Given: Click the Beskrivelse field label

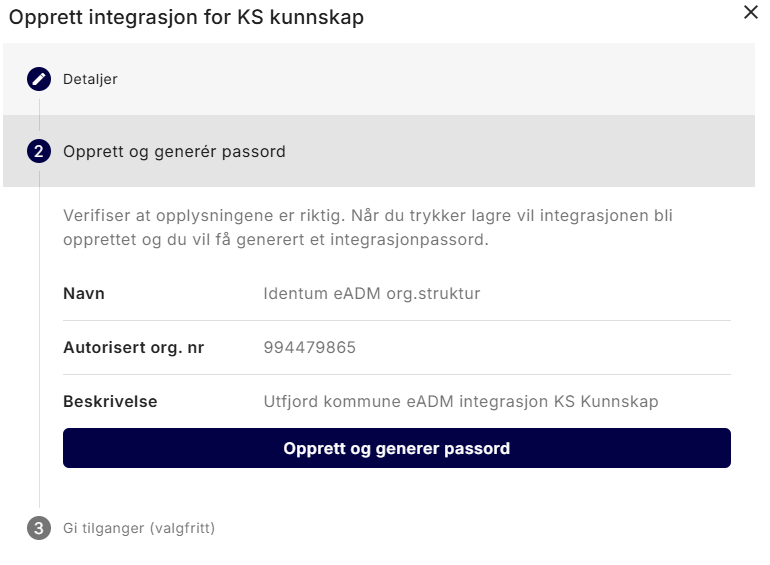Looking at the screenshot, I should click(110, 402).
